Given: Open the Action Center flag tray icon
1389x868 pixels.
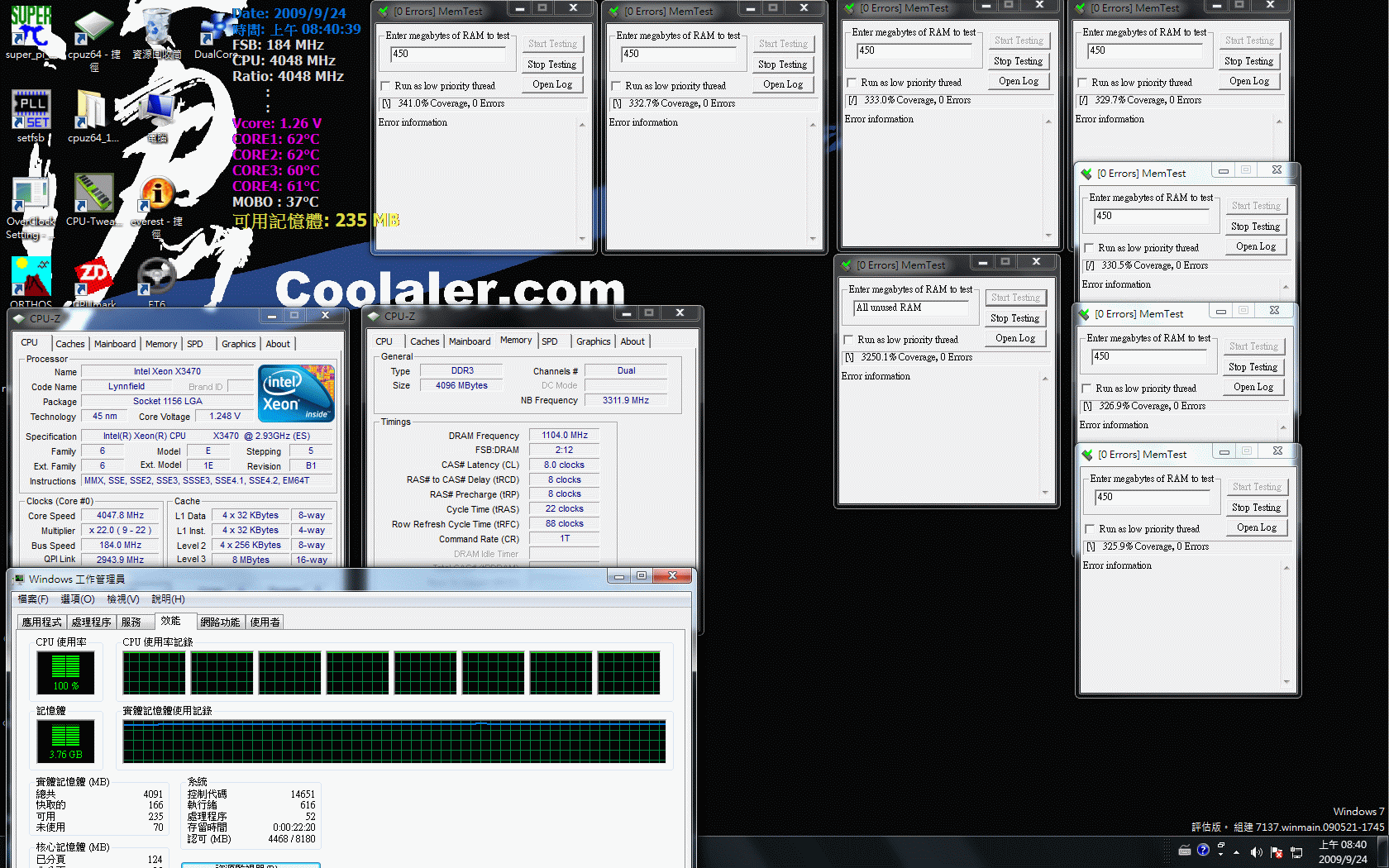Looking at the screenshot, I should [x=1276, y=851].
